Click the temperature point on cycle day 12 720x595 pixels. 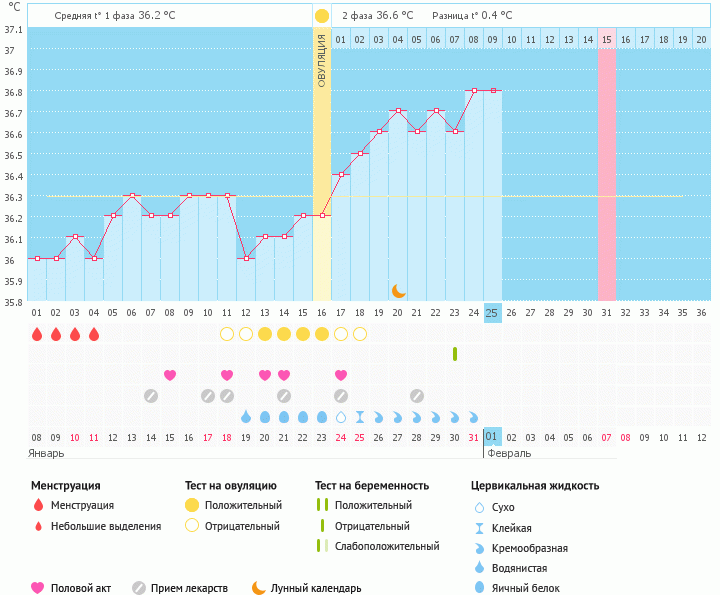(x=246, y=258)
